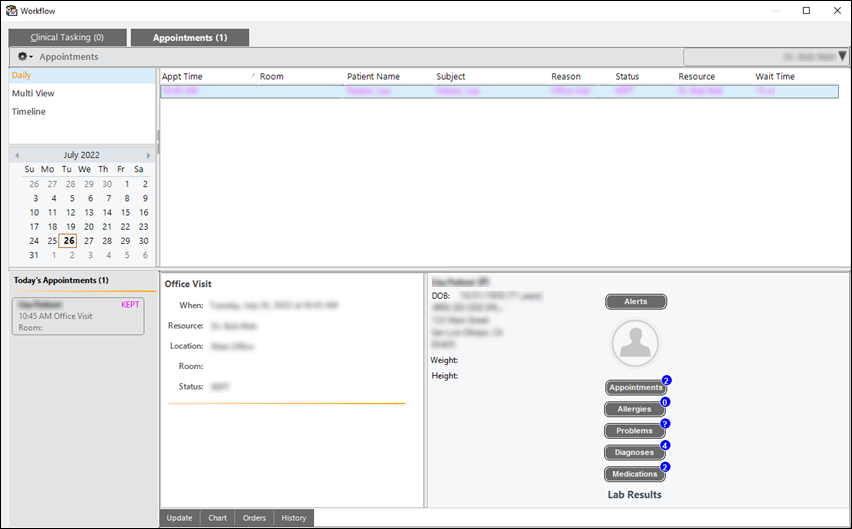Click the July 2022 month header
Viewport: 852px width, 529px height.
(82, 155)
